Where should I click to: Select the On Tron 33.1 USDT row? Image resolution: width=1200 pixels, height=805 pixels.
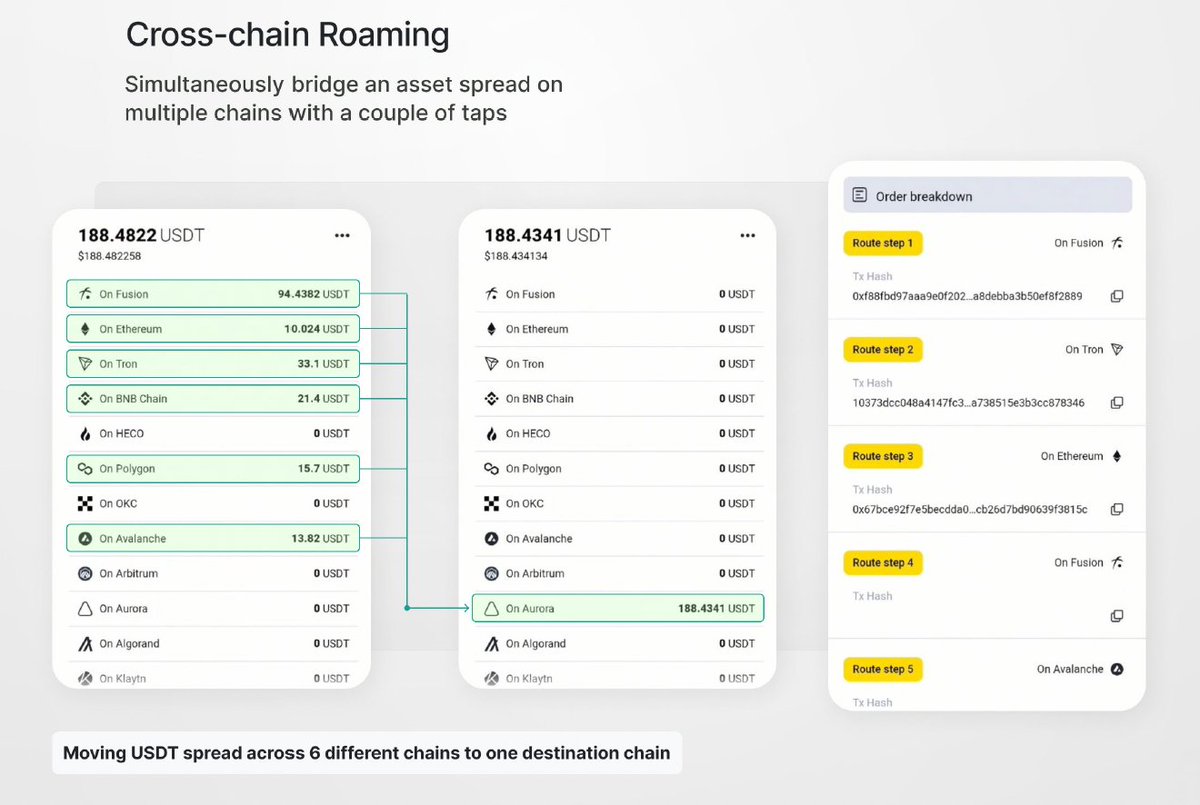coord(213,364)
